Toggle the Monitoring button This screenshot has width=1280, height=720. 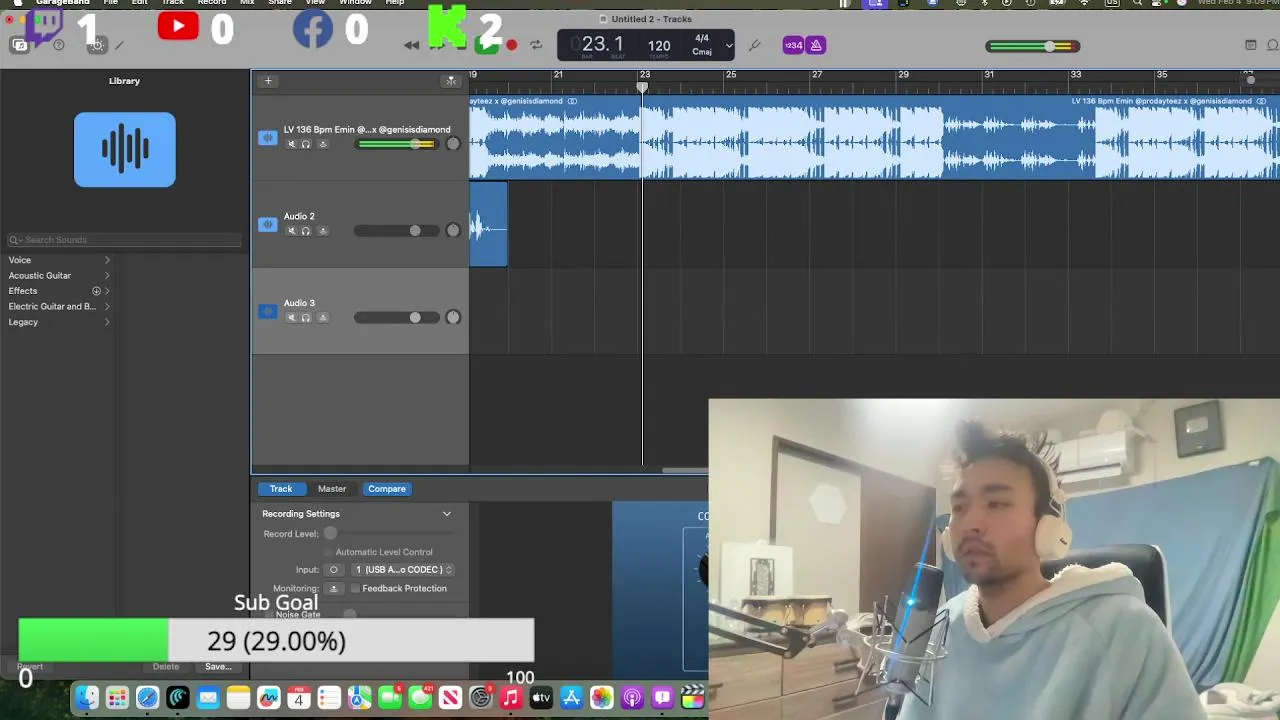[x=334, y=588]
